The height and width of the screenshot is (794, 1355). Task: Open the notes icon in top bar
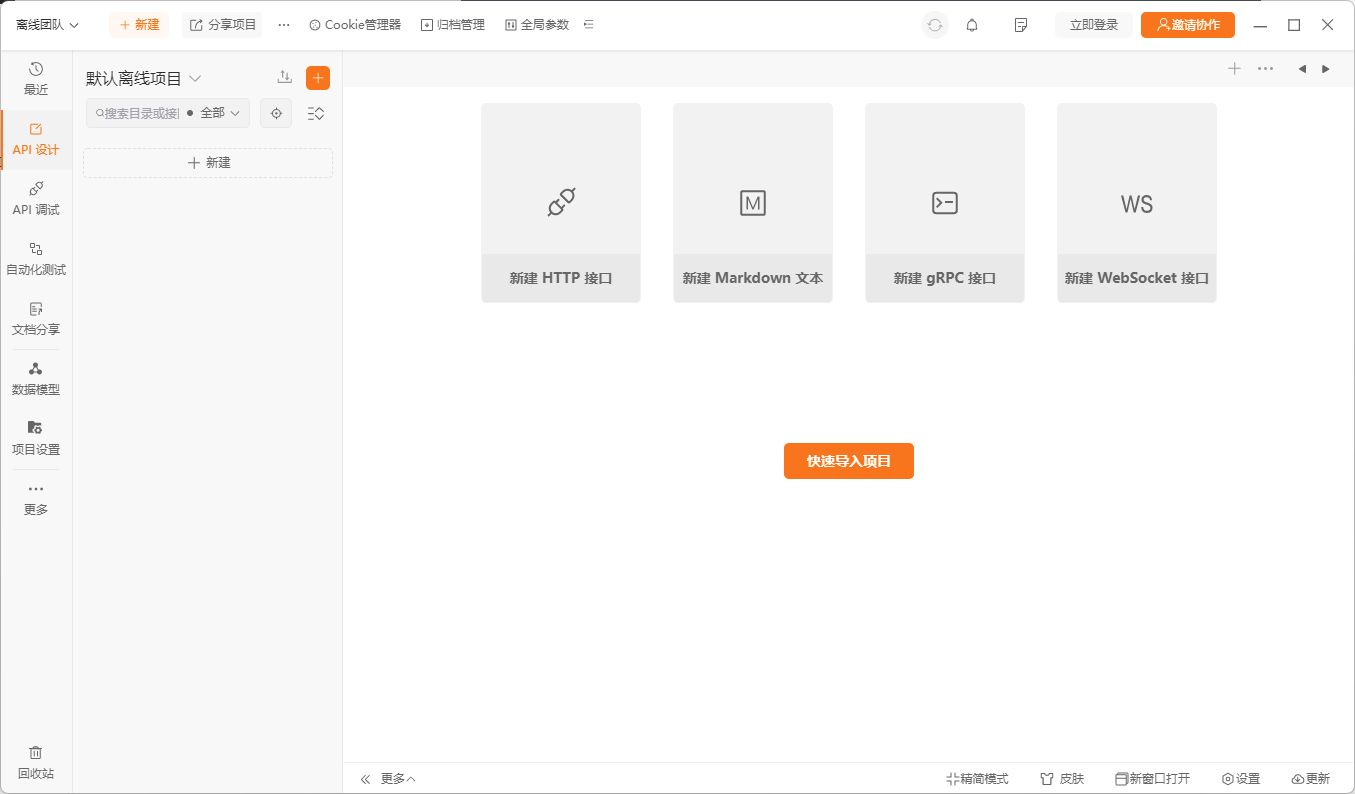click(x=1021, y=25)
